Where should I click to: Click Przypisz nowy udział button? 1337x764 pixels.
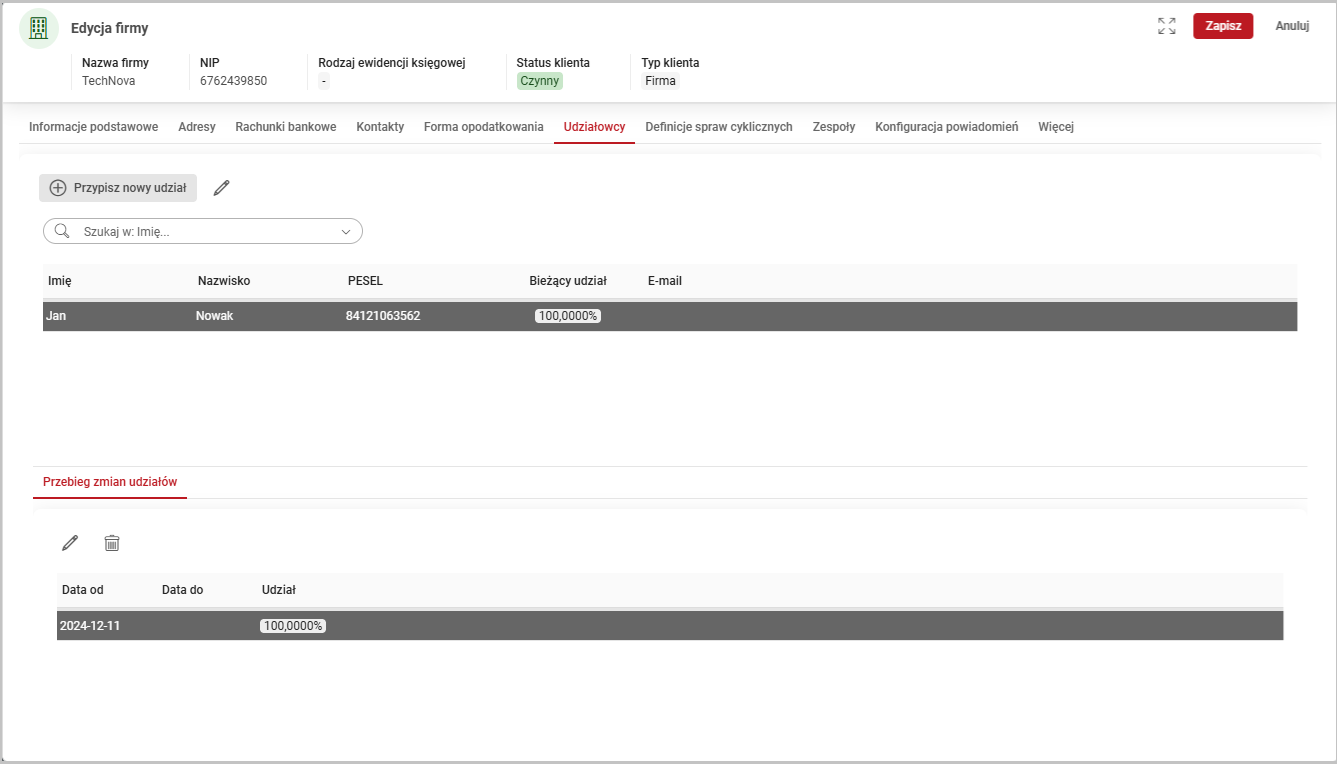[118, 188]
